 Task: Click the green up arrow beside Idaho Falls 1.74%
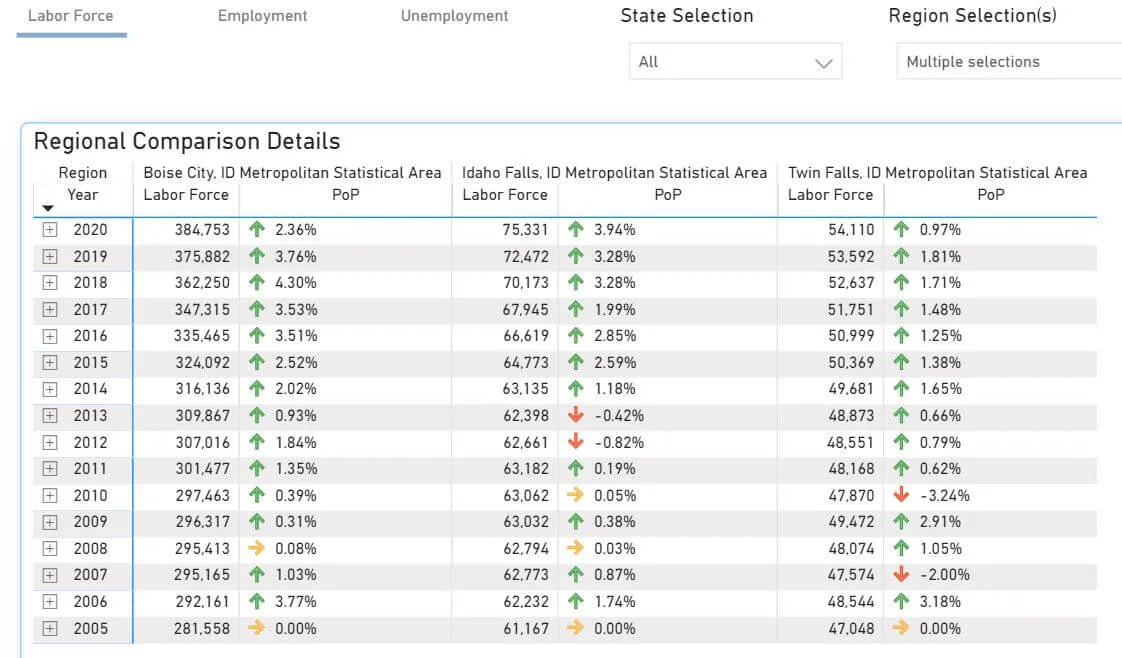point(575,601)
